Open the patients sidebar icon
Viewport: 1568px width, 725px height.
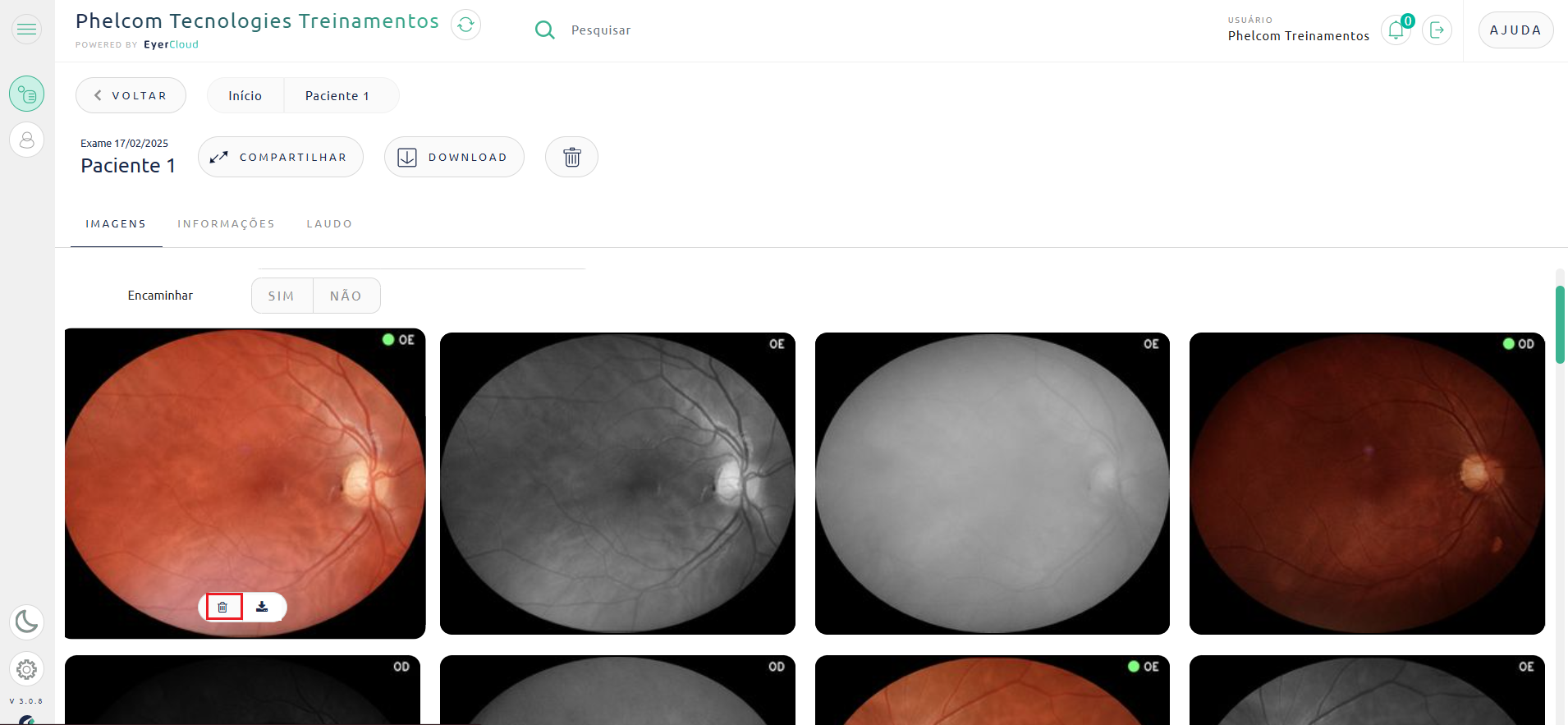(x=27, y=140)
